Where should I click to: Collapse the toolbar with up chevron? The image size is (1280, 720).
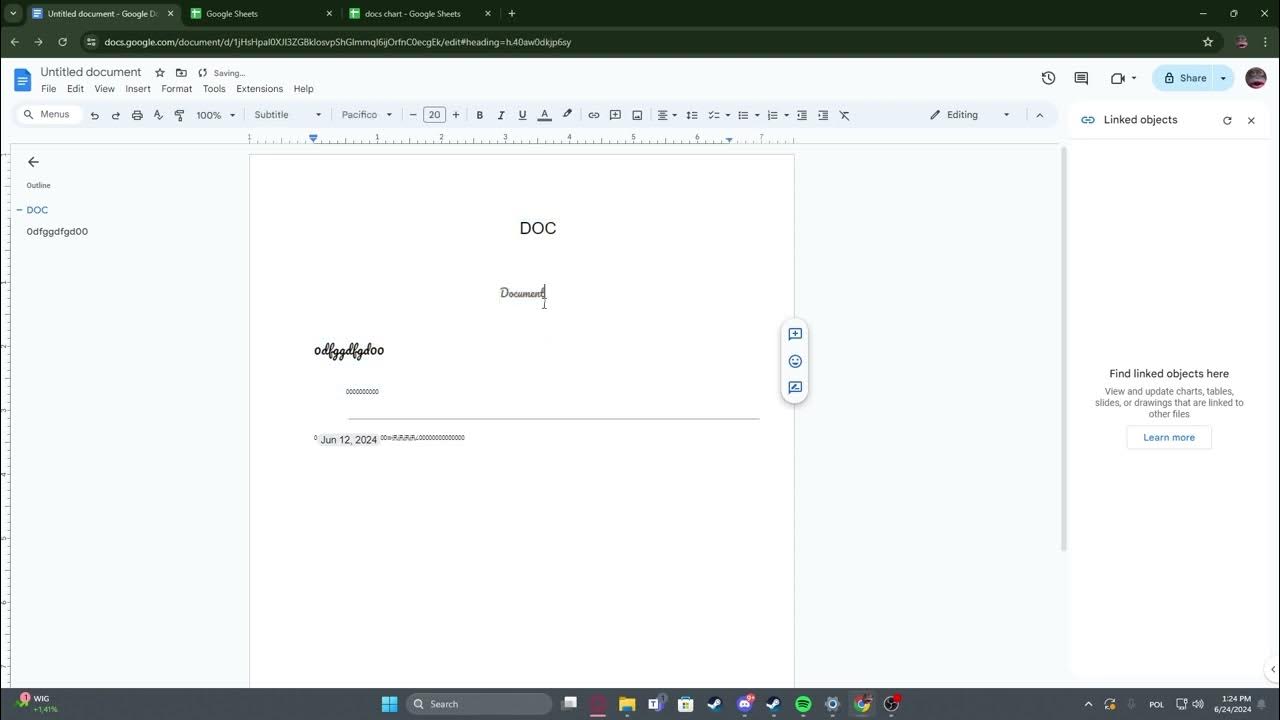(x=1039, y=115)
